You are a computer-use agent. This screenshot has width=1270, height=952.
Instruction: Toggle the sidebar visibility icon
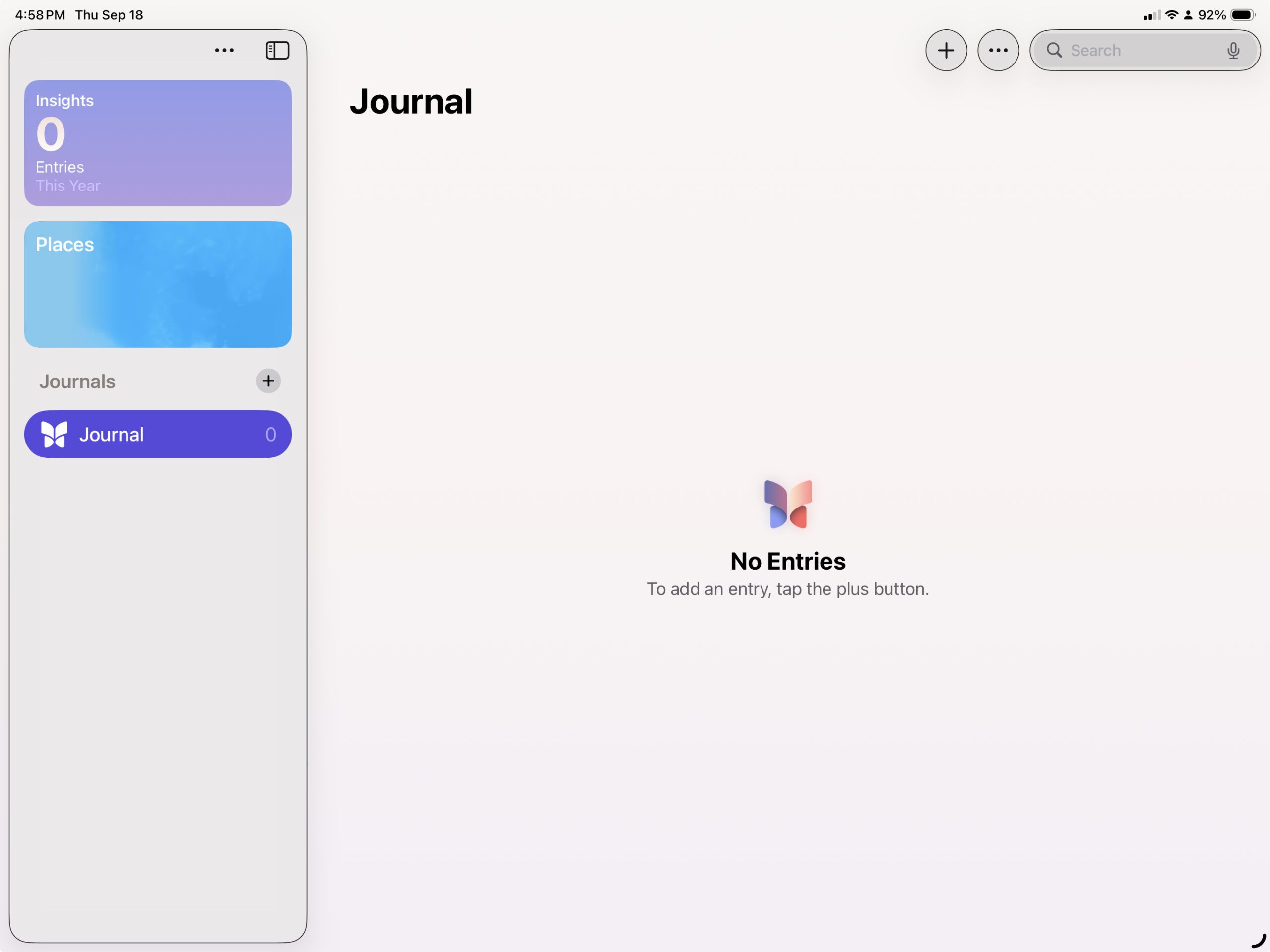tap(277, 51)
